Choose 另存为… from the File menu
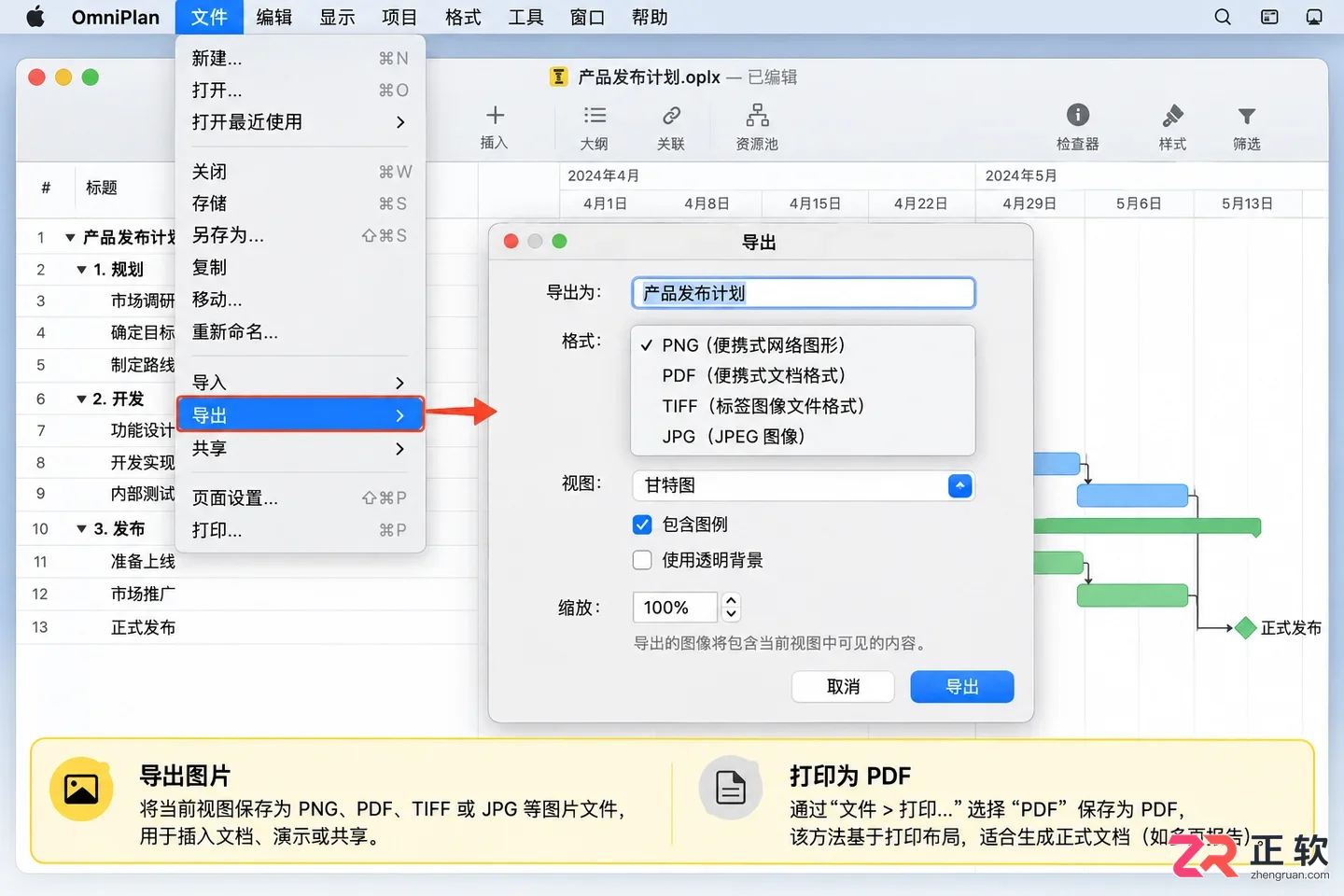Screen dimensions: 1344x896 301,235
